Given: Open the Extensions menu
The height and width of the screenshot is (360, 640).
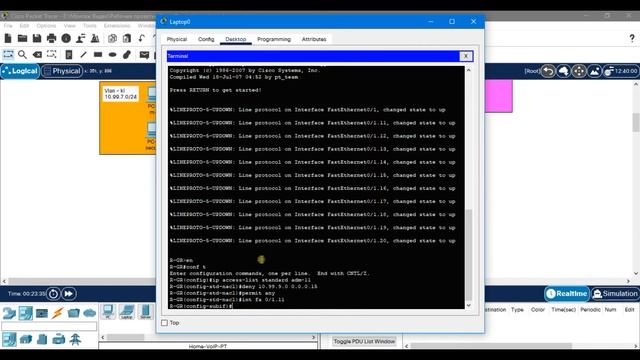Looking at the screenshot, I should (117, 26).
